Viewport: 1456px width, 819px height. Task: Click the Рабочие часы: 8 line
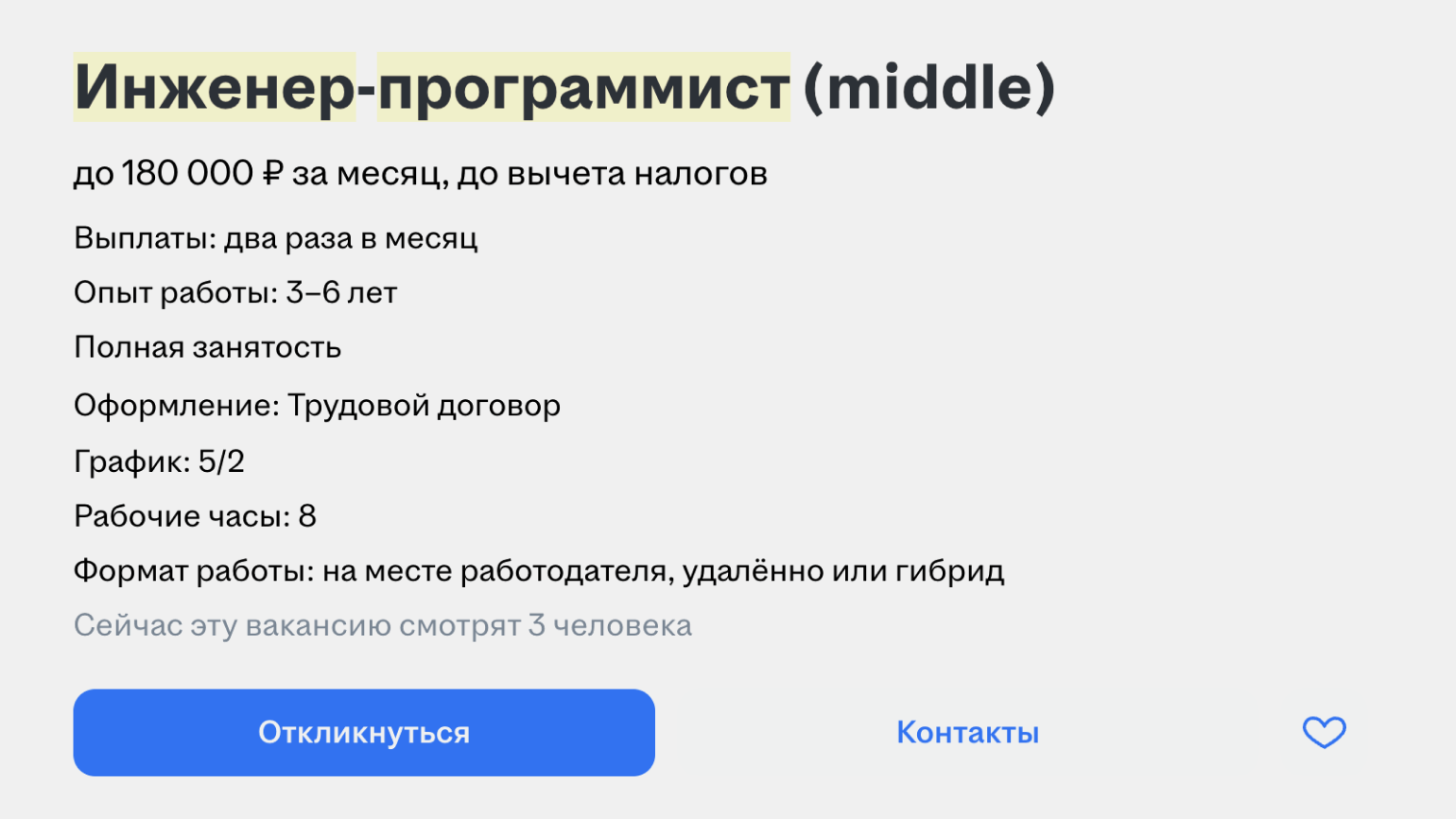195,516
